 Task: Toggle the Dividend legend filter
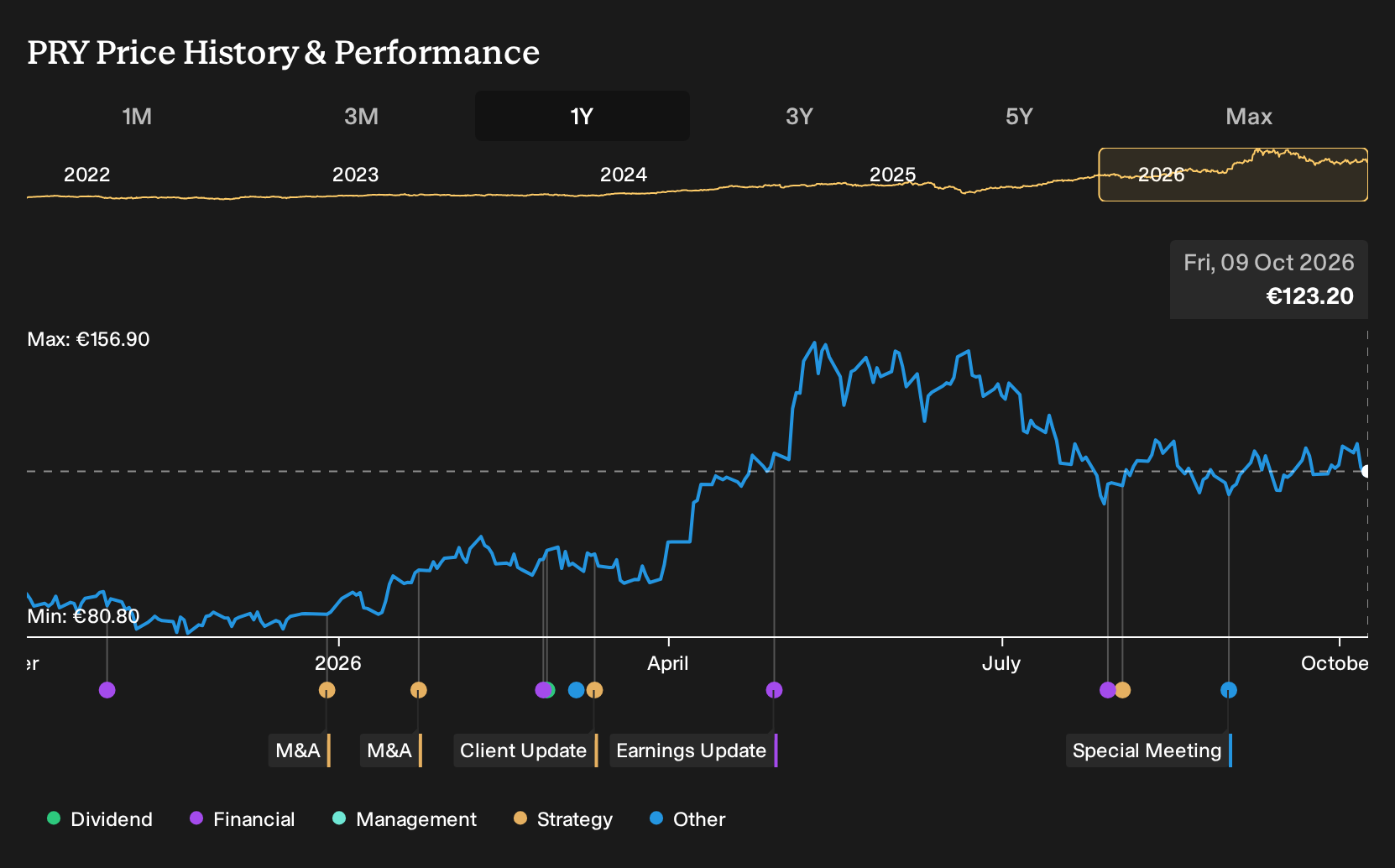pos(100,818)
